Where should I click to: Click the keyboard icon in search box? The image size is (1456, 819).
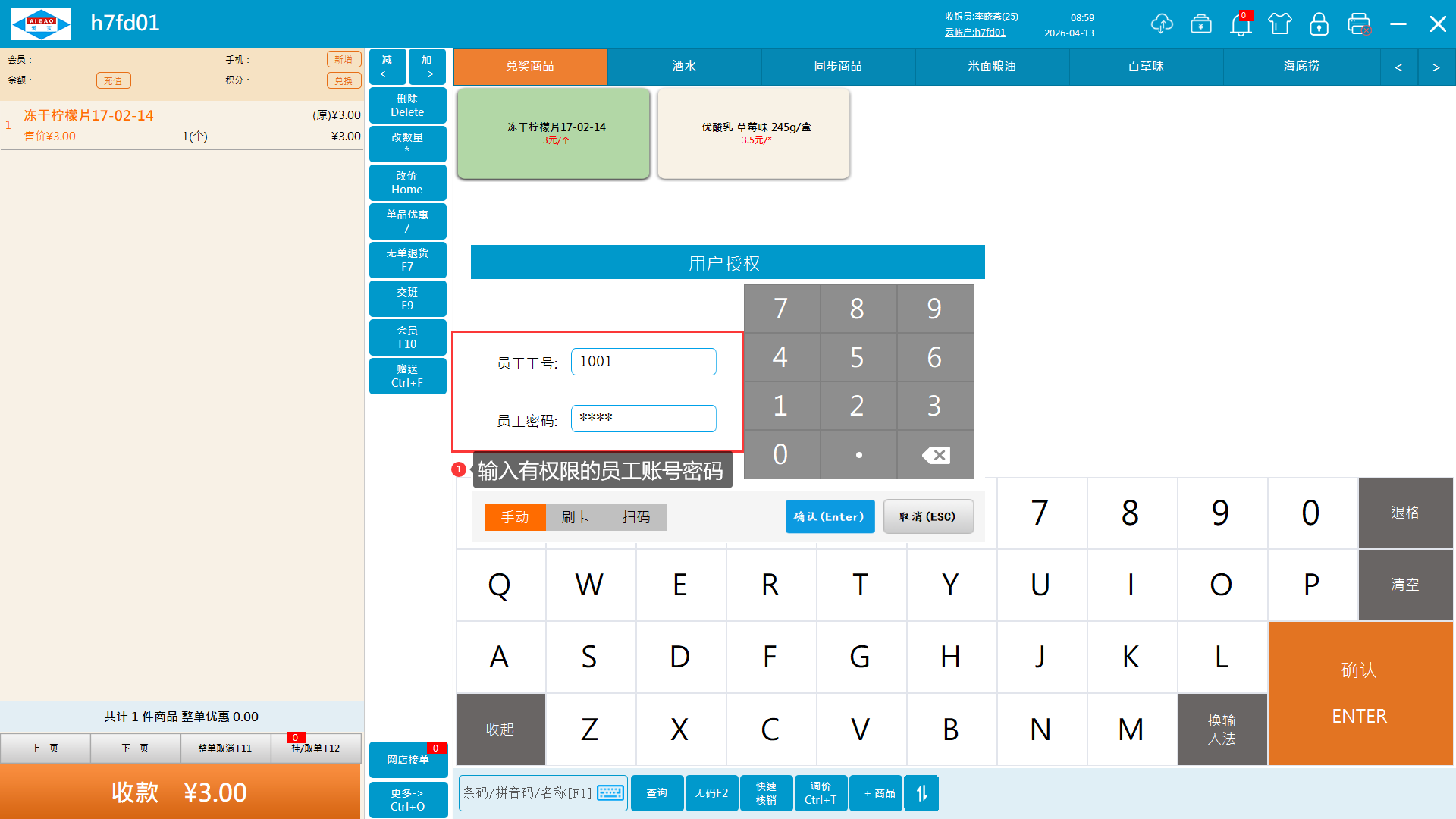(610, 793)
